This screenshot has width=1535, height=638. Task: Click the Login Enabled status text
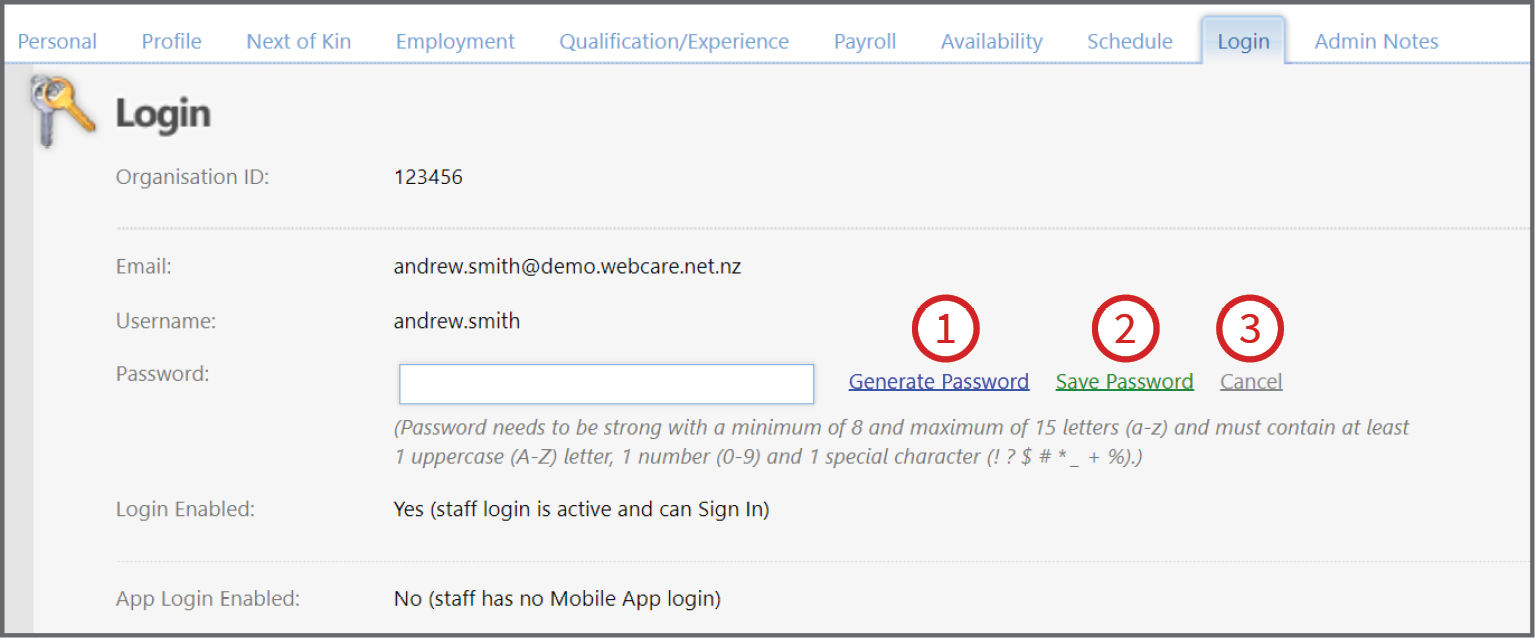[581, 509]
